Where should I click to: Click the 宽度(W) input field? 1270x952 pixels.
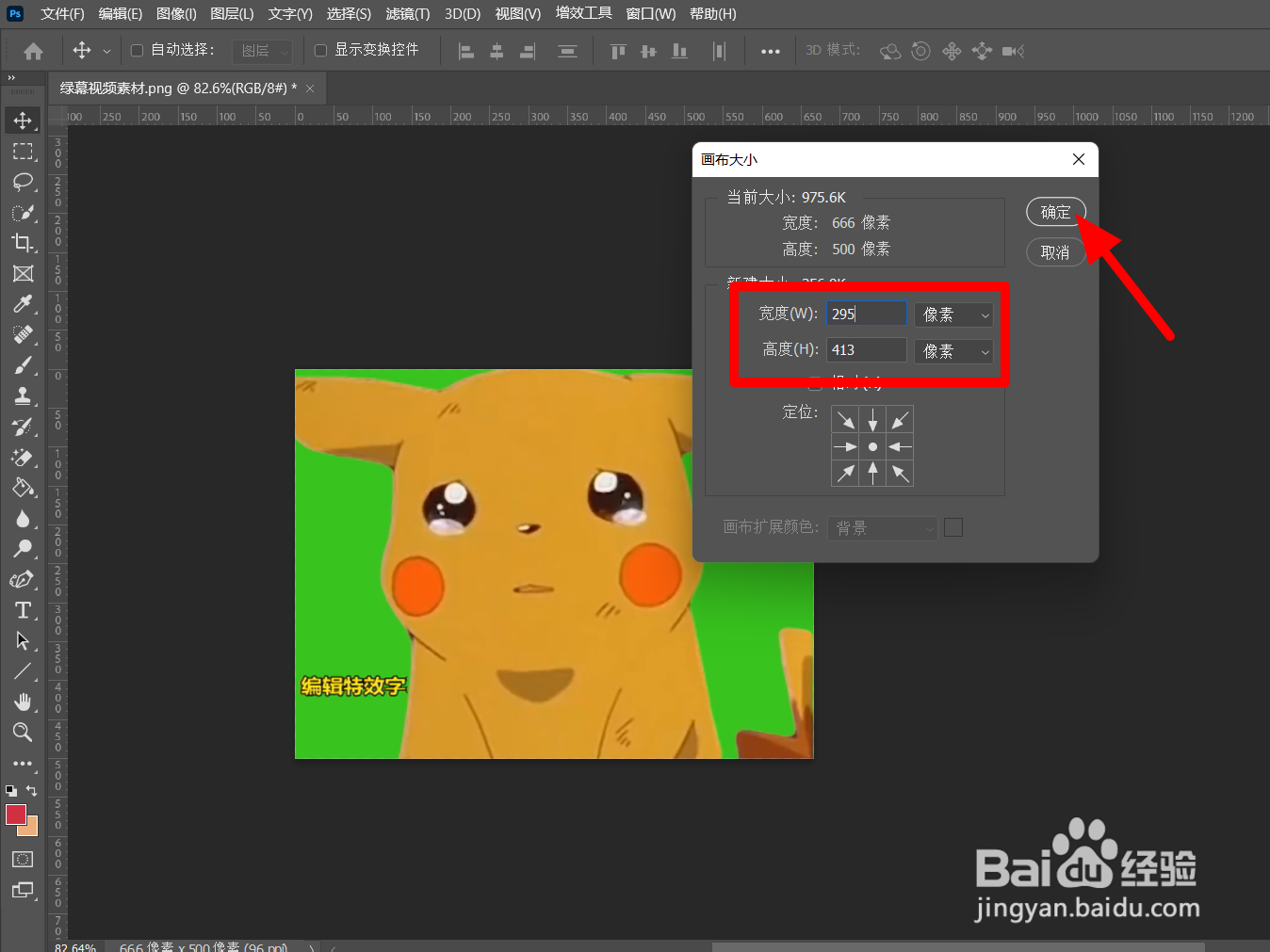pos(867,314)
